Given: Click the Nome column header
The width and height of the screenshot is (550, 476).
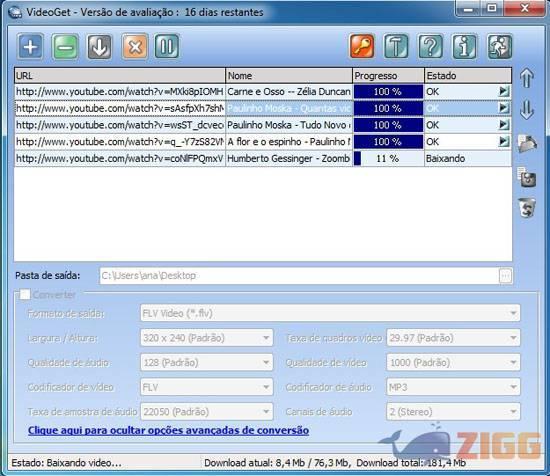Looking at the screenshot, I should point(289,76).
